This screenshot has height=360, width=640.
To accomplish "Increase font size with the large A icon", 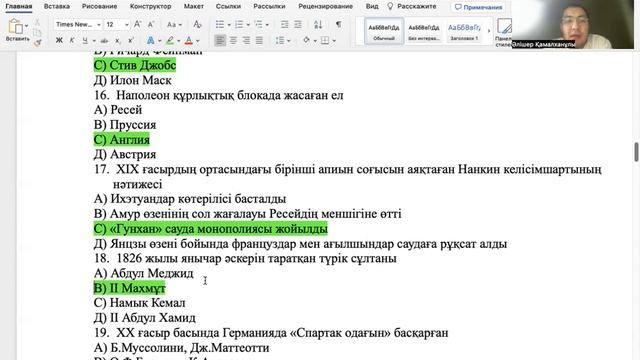I will pos(138,24).
